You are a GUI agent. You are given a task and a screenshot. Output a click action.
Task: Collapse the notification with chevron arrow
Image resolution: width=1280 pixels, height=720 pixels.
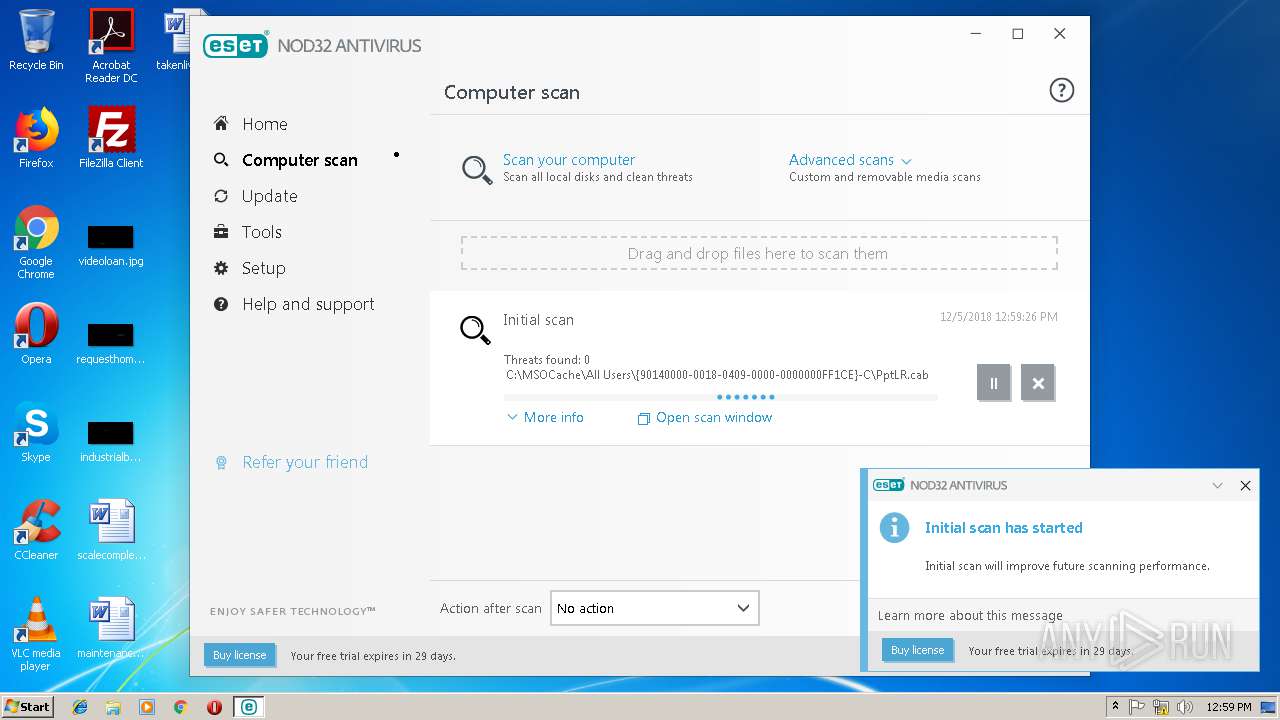click(x=1217, y=485)
